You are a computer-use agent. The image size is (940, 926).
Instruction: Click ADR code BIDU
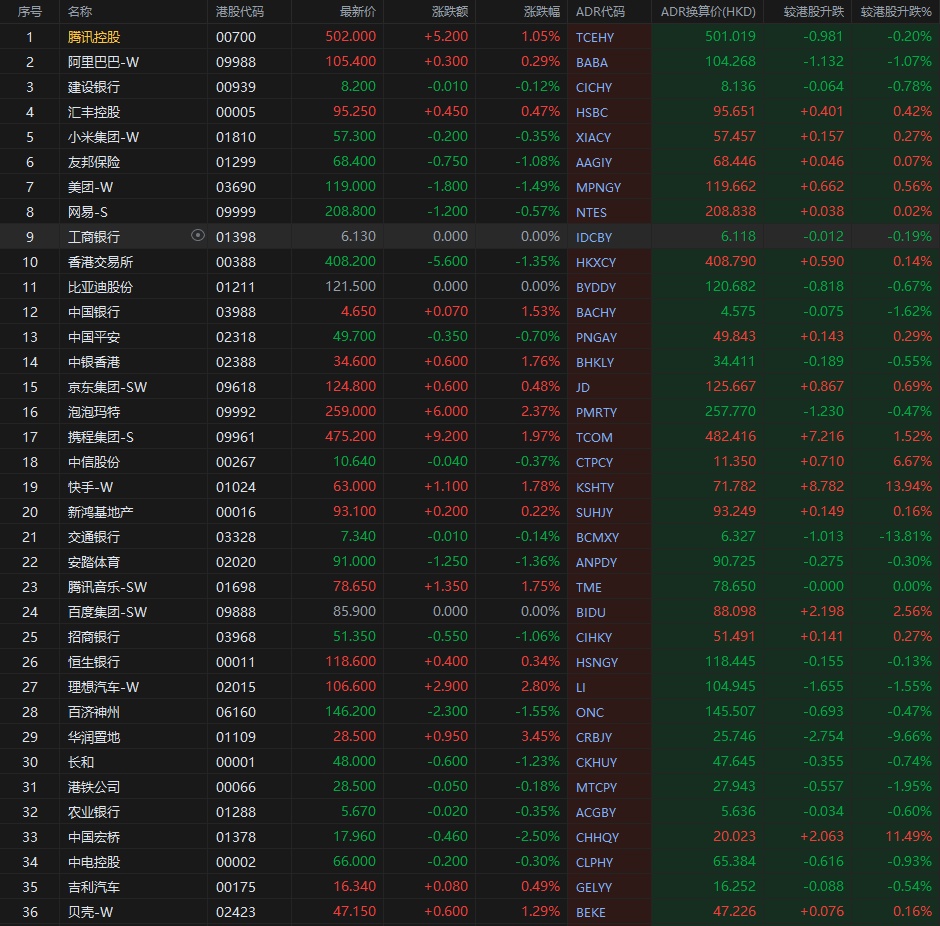(x=590, y=613)
